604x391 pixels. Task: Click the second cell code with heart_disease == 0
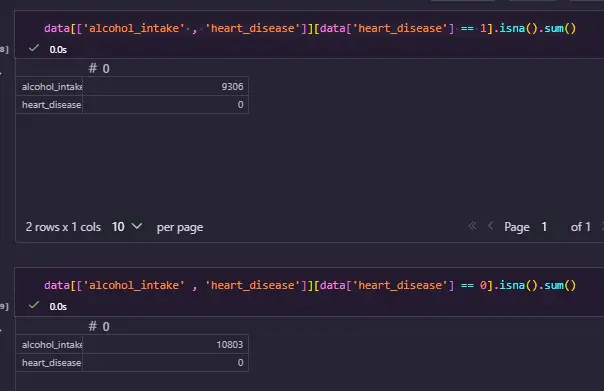[x=310, y=285]
